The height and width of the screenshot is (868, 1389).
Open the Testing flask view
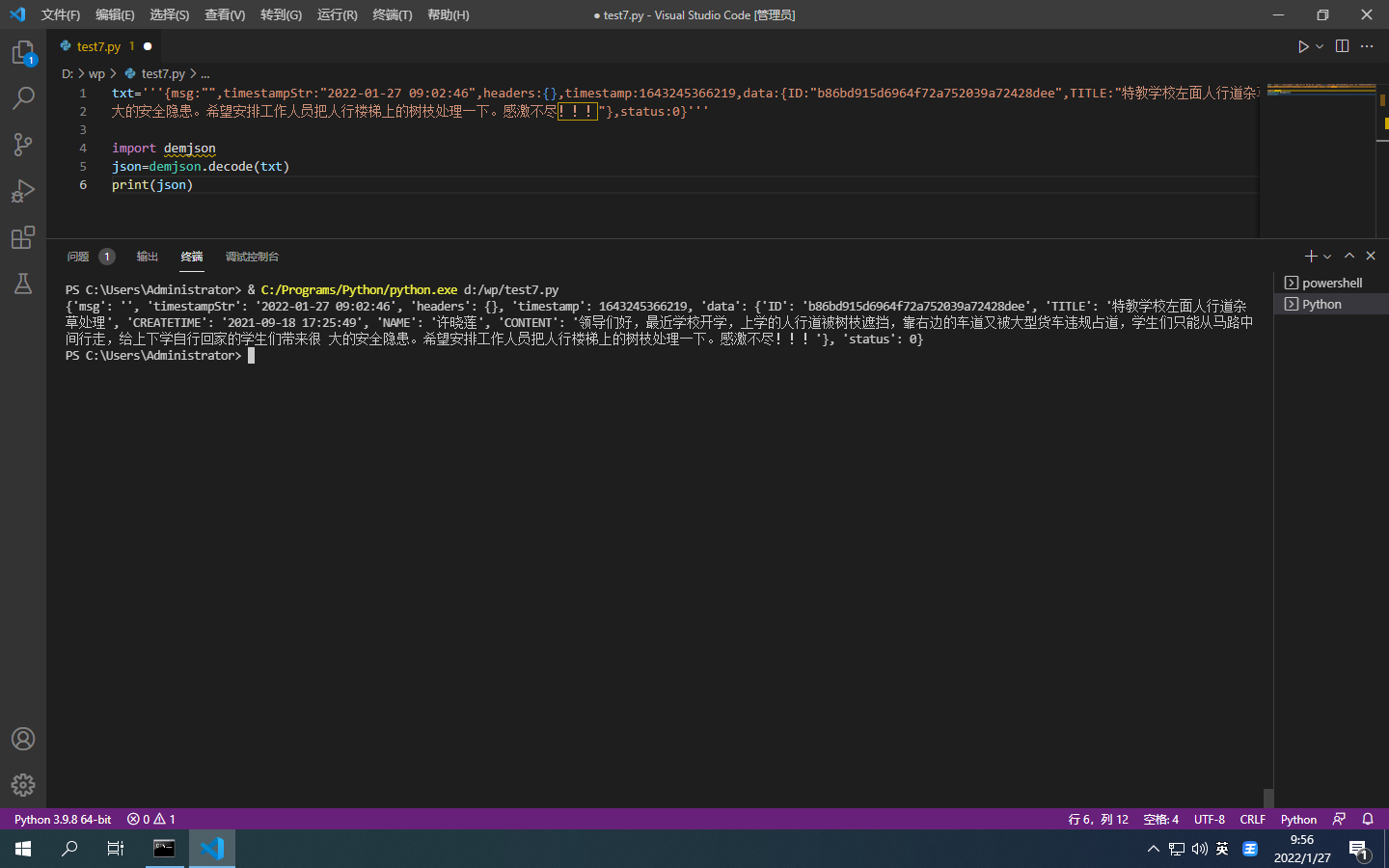coord(23,284)
